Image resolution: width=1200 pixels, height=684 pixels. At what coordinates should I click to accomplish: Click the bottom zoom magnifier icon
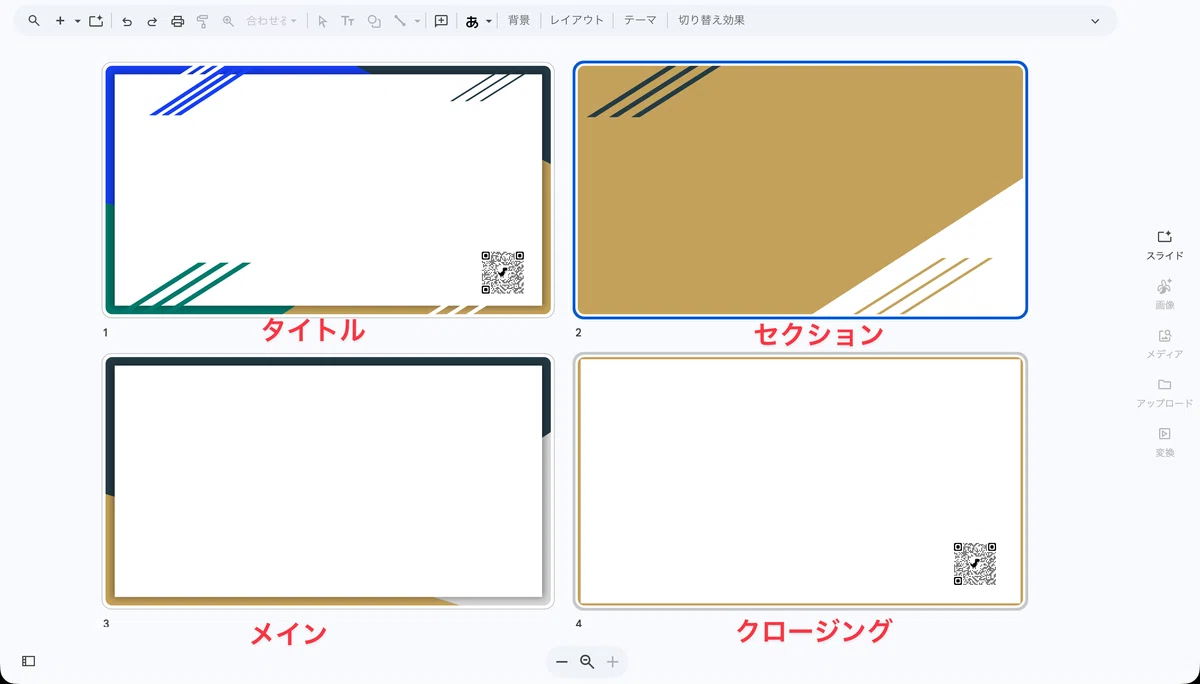click(587, 662)
